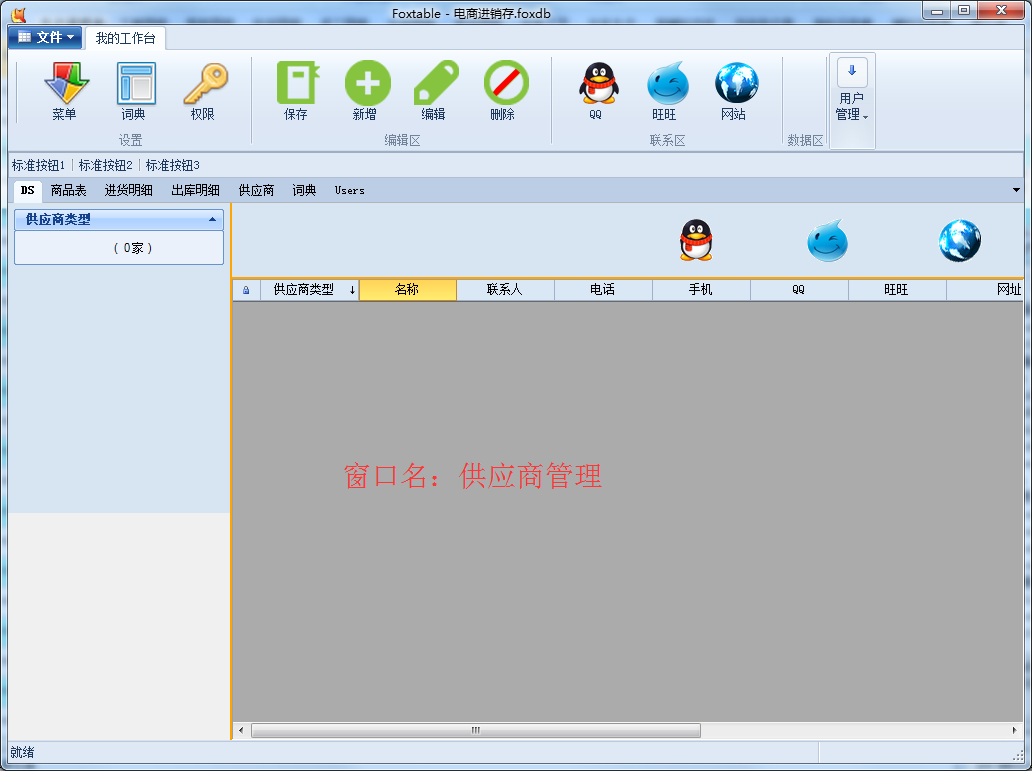This screenshot has width=1032, height=771.
Task: Switch to the DS tab
Action: click(x=27, y=190)
